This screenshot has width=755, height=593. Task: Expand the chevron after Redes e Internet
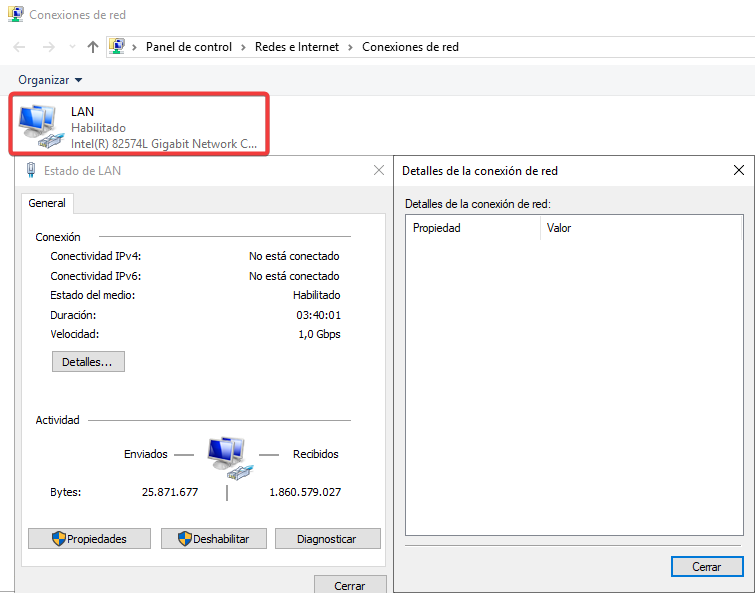tap(350, 47)
